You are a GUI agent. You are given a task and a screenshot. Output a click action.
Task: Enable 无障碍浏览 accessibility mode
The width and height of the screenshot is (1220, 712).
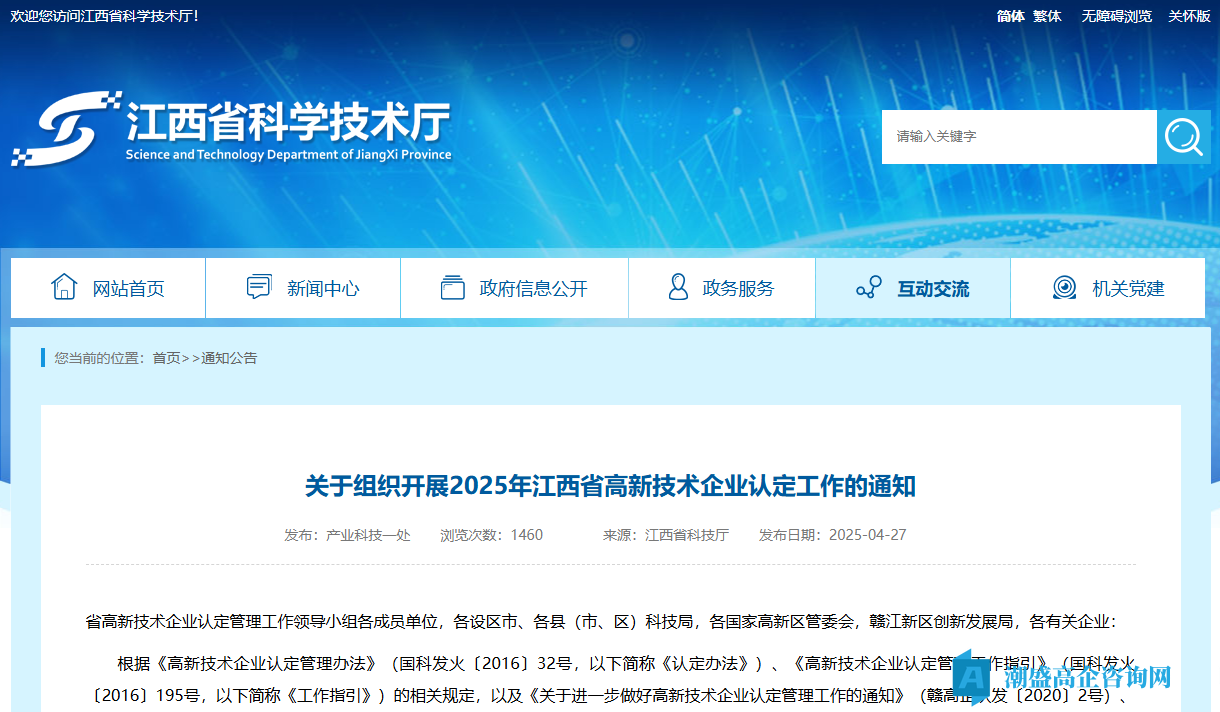[1116, 16]
